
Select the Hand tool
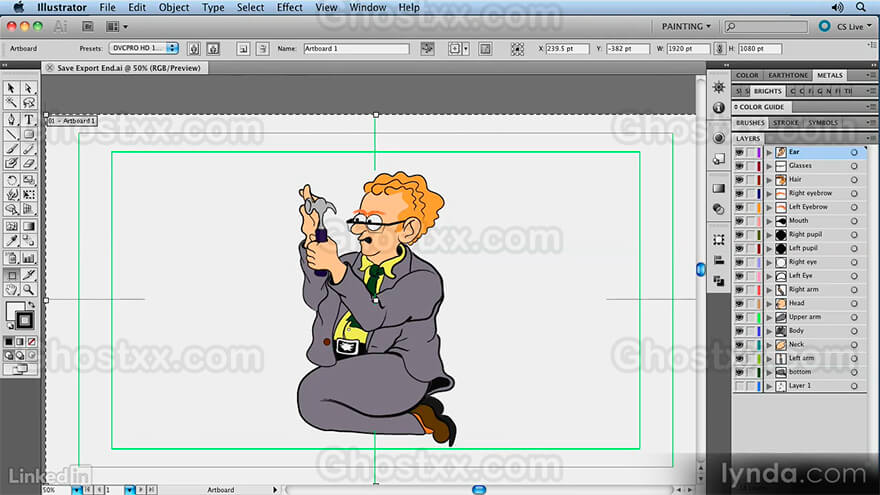pyautogui.click(x=11, y=290)
